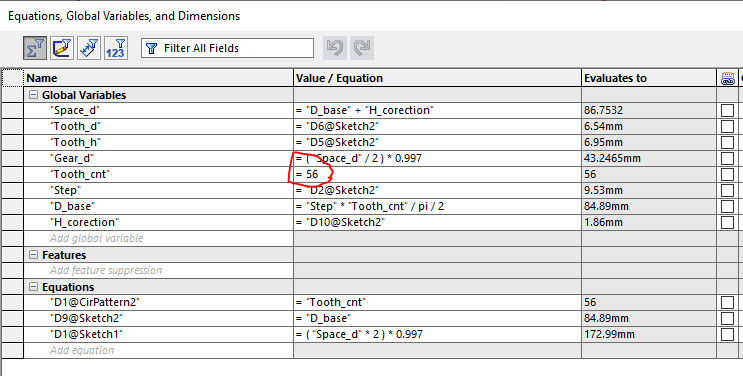
Task: Click the undo arrow icon
Action: click(x=335, y=48)
